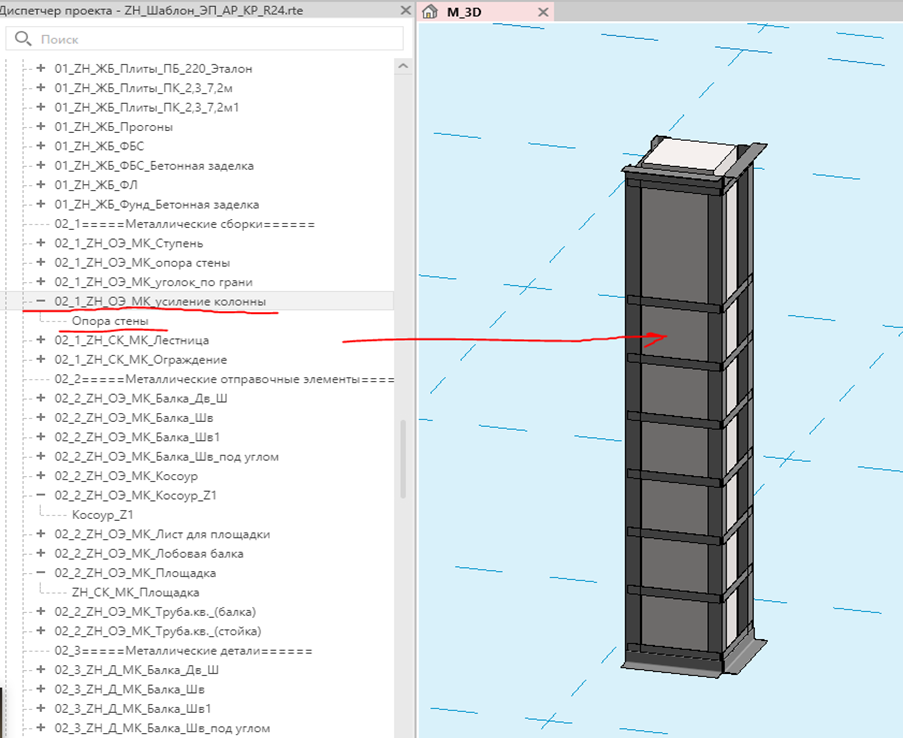903x738 pixels.
Task: Select 02_2_ZH_ОЭ_МК_Лобовая балка label
Action: tap(149, 554)
